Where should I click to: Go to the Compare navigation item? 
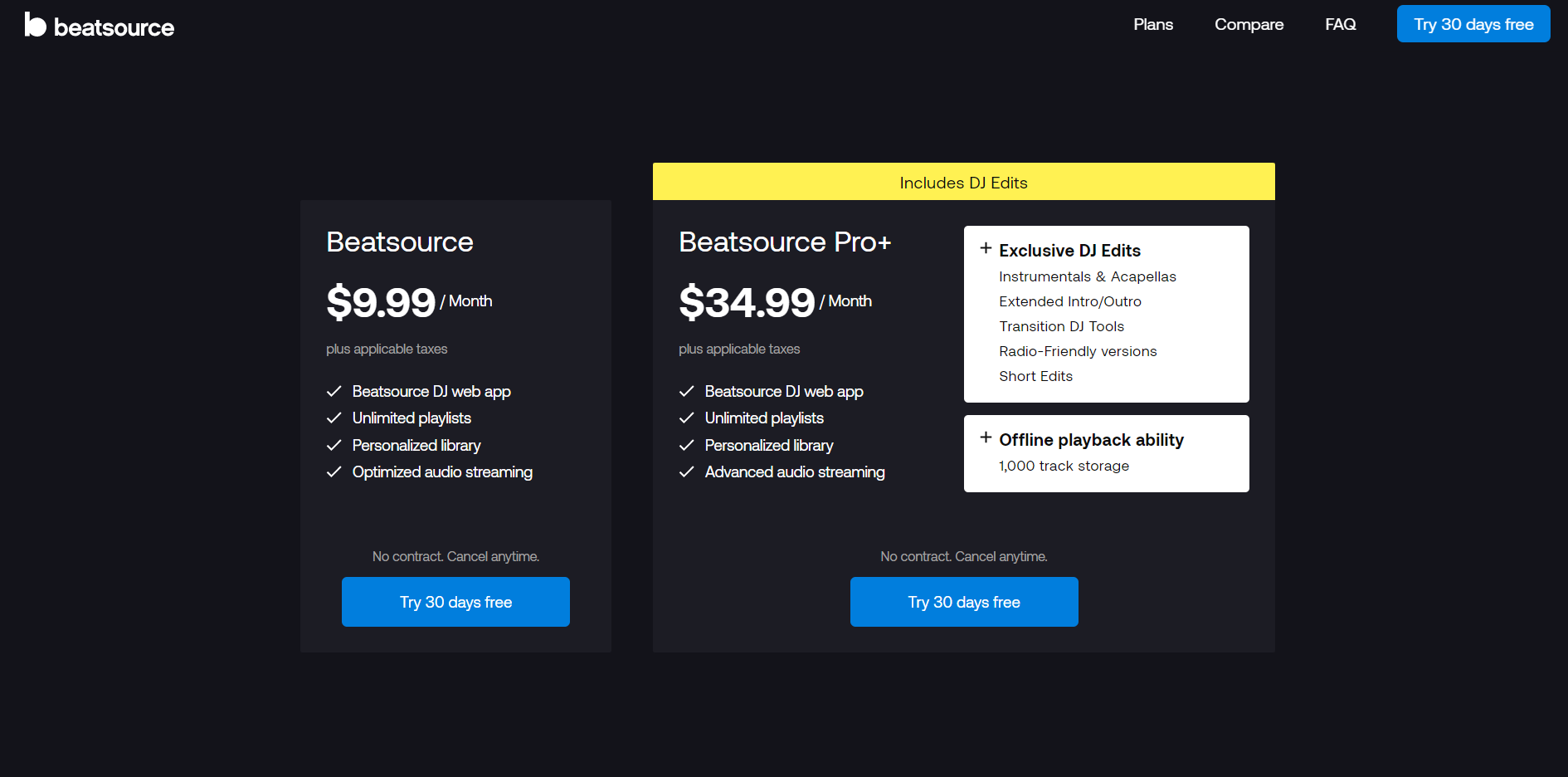pos(1249,25)
